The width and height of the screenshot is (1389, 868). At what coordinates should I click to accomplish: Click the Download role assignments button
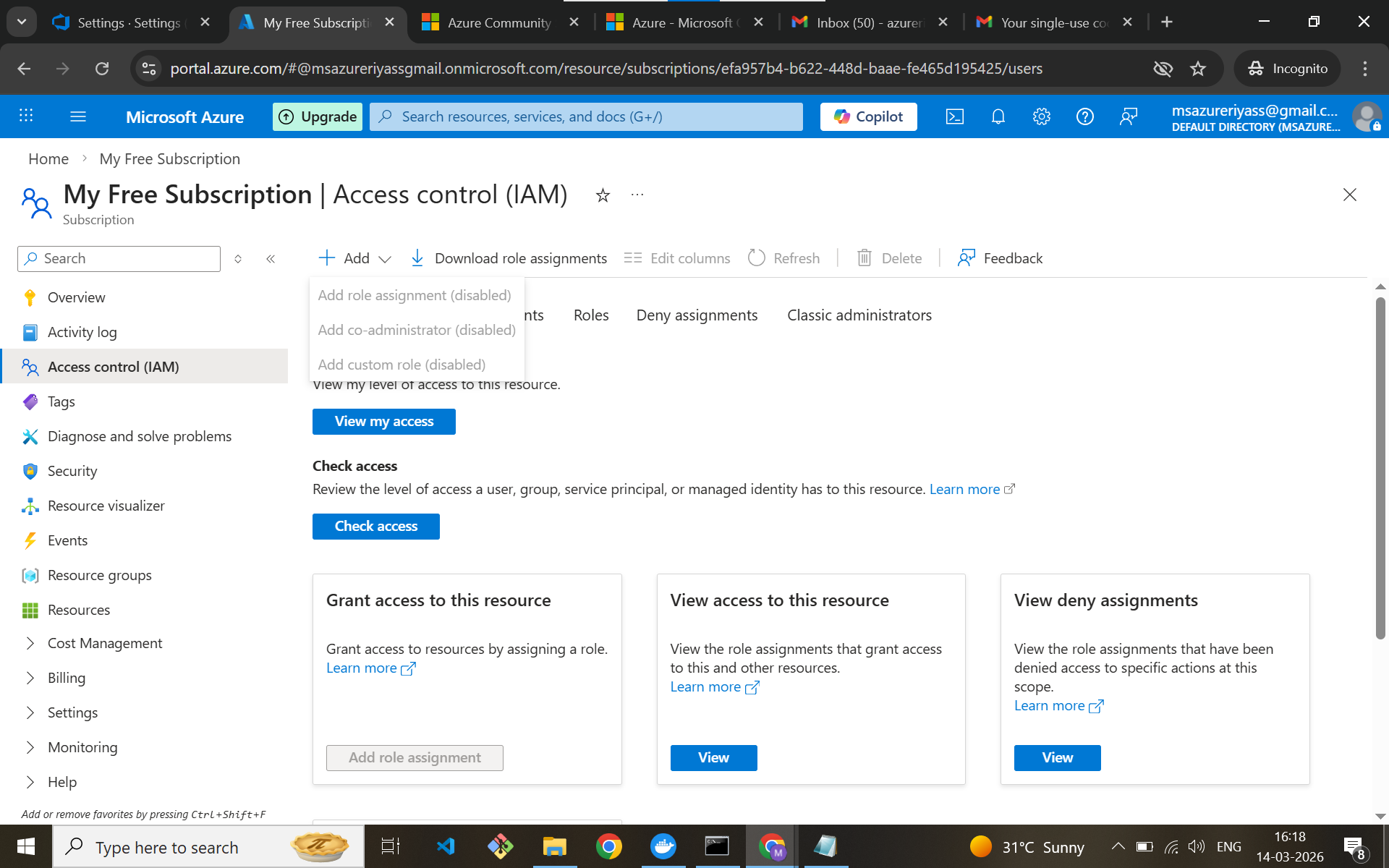509,258
